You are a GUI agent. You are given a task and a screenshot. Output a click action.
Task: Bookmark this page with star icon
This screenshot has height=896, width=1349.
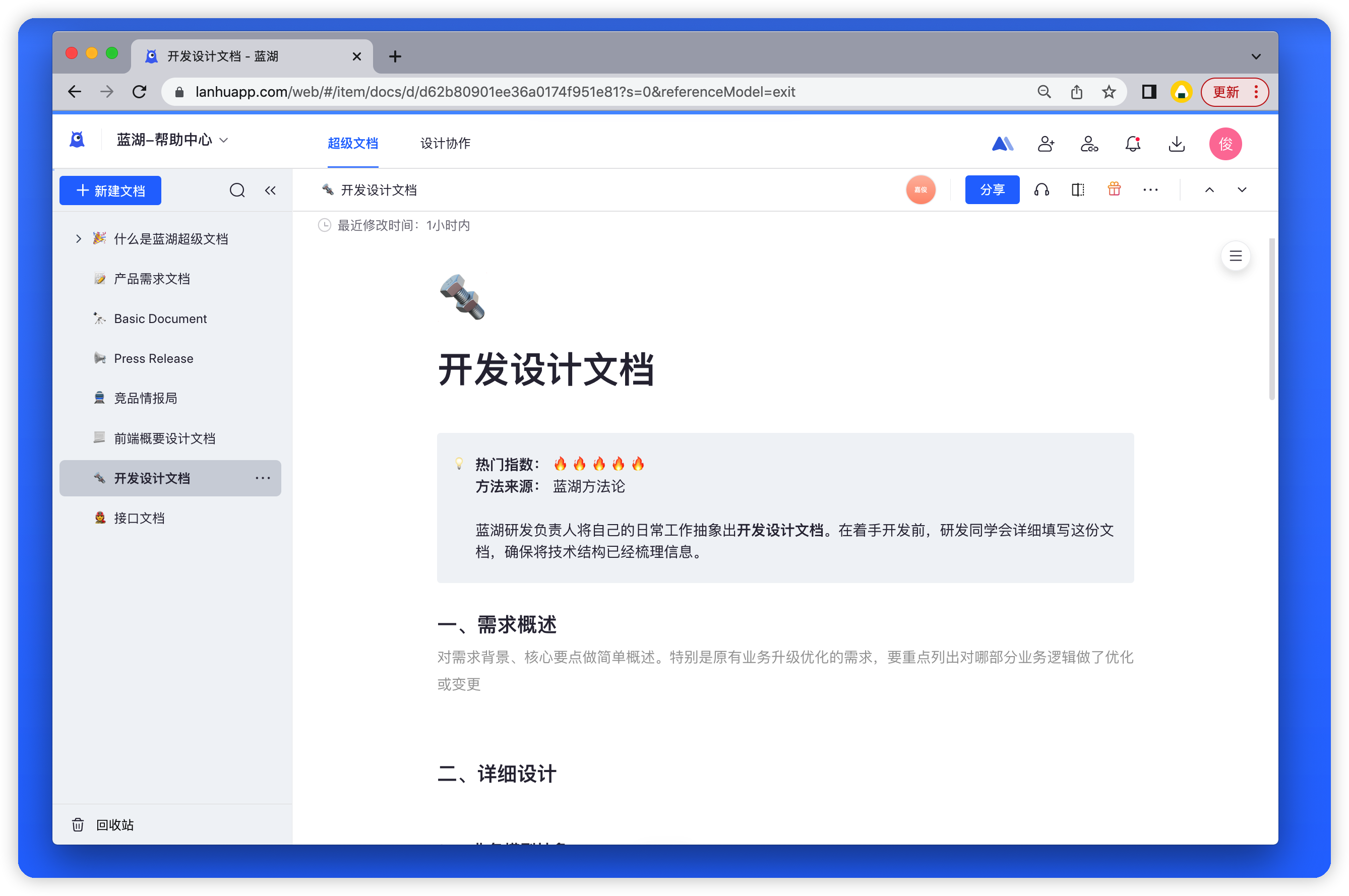pos(1109,92)
